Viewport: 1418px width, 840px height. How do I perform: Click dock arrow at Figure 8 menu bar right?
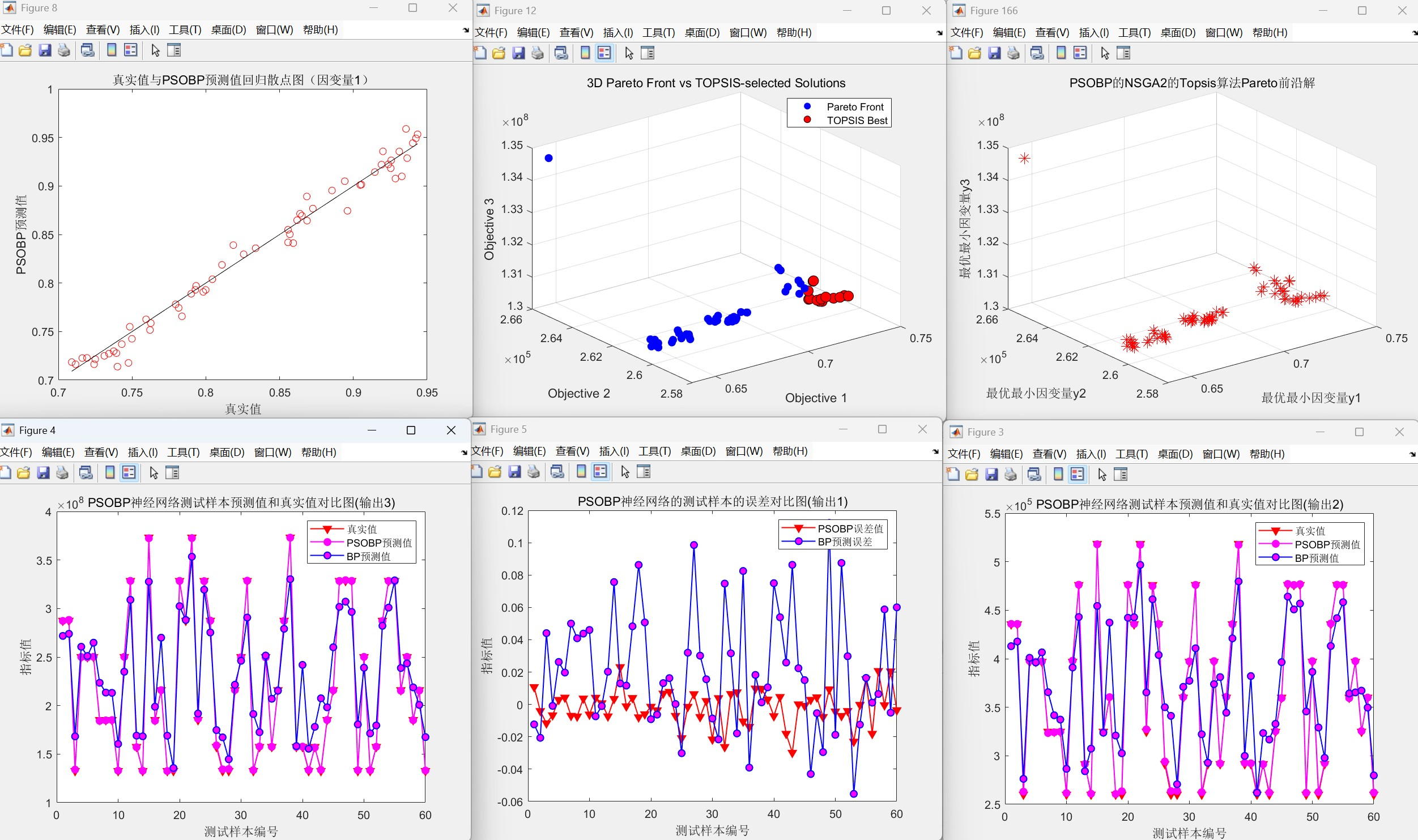[466, 30]
